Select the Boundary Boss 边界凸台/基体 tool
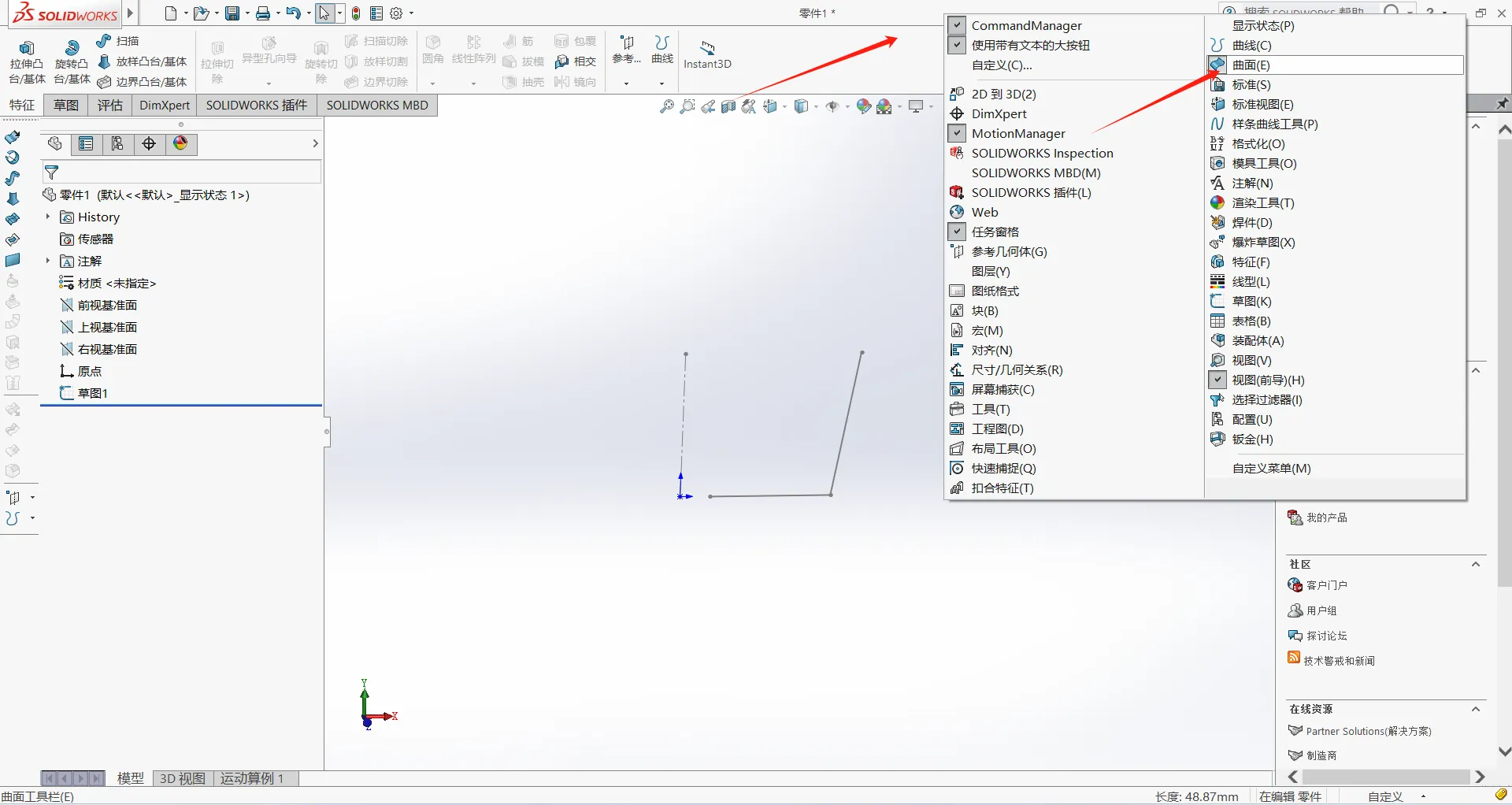This screenshot has height=805, width=1512. (x=143, y=82)
